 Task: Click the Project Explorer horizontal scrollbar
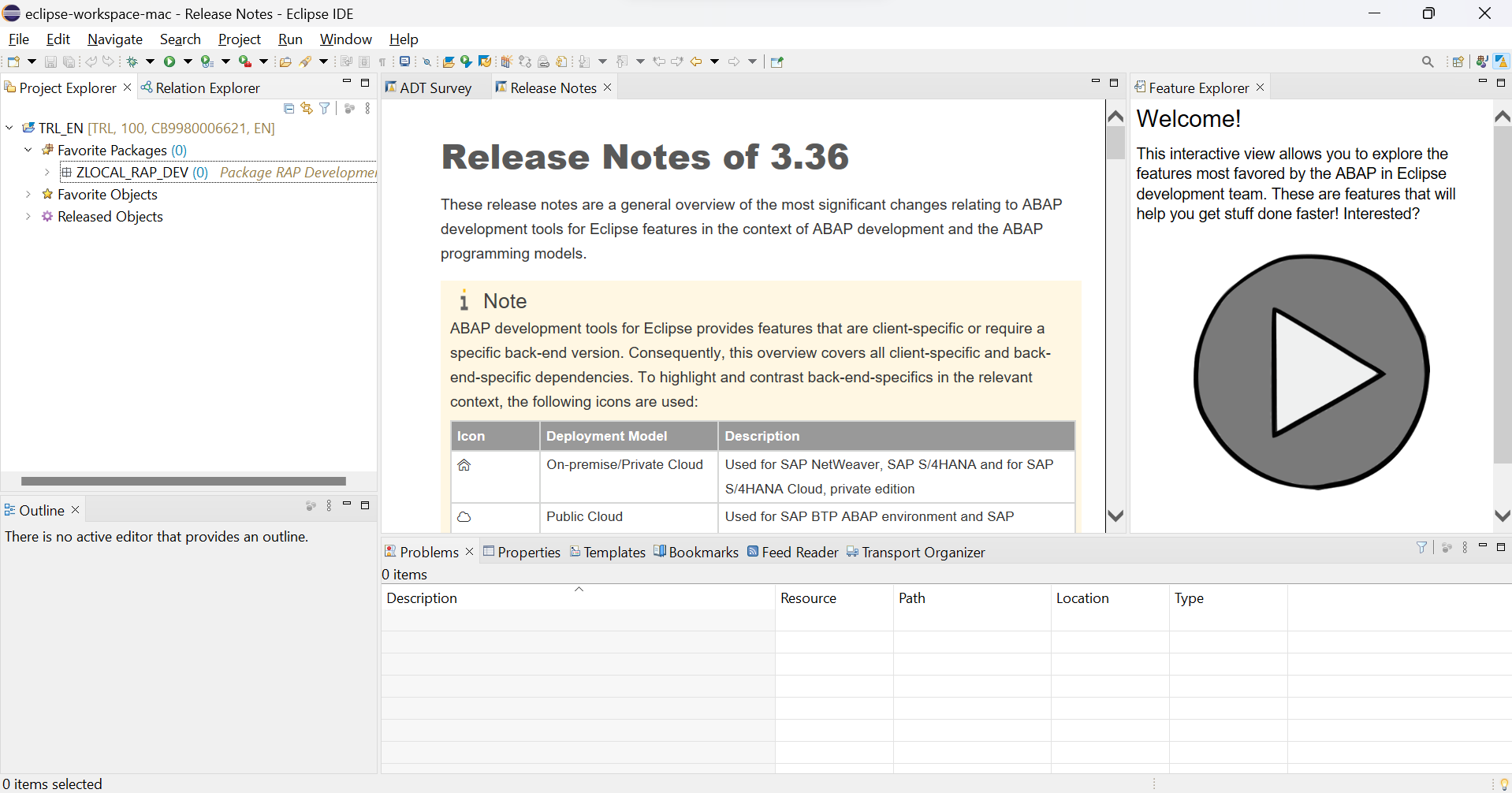(x=183, y=481)
